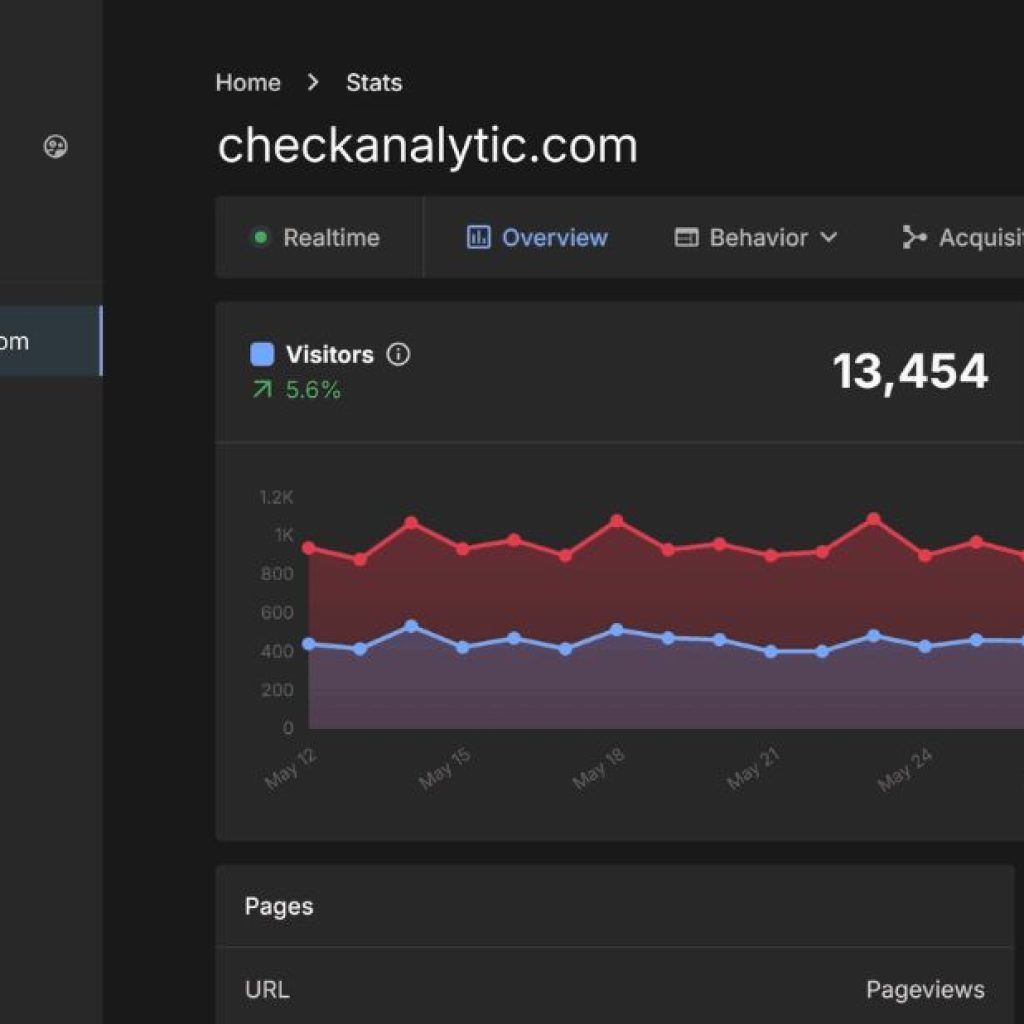This screenshot has width=1024, height=1024.
Task: Click the Acquisition branching icon
Action: [x=914, y=237]
